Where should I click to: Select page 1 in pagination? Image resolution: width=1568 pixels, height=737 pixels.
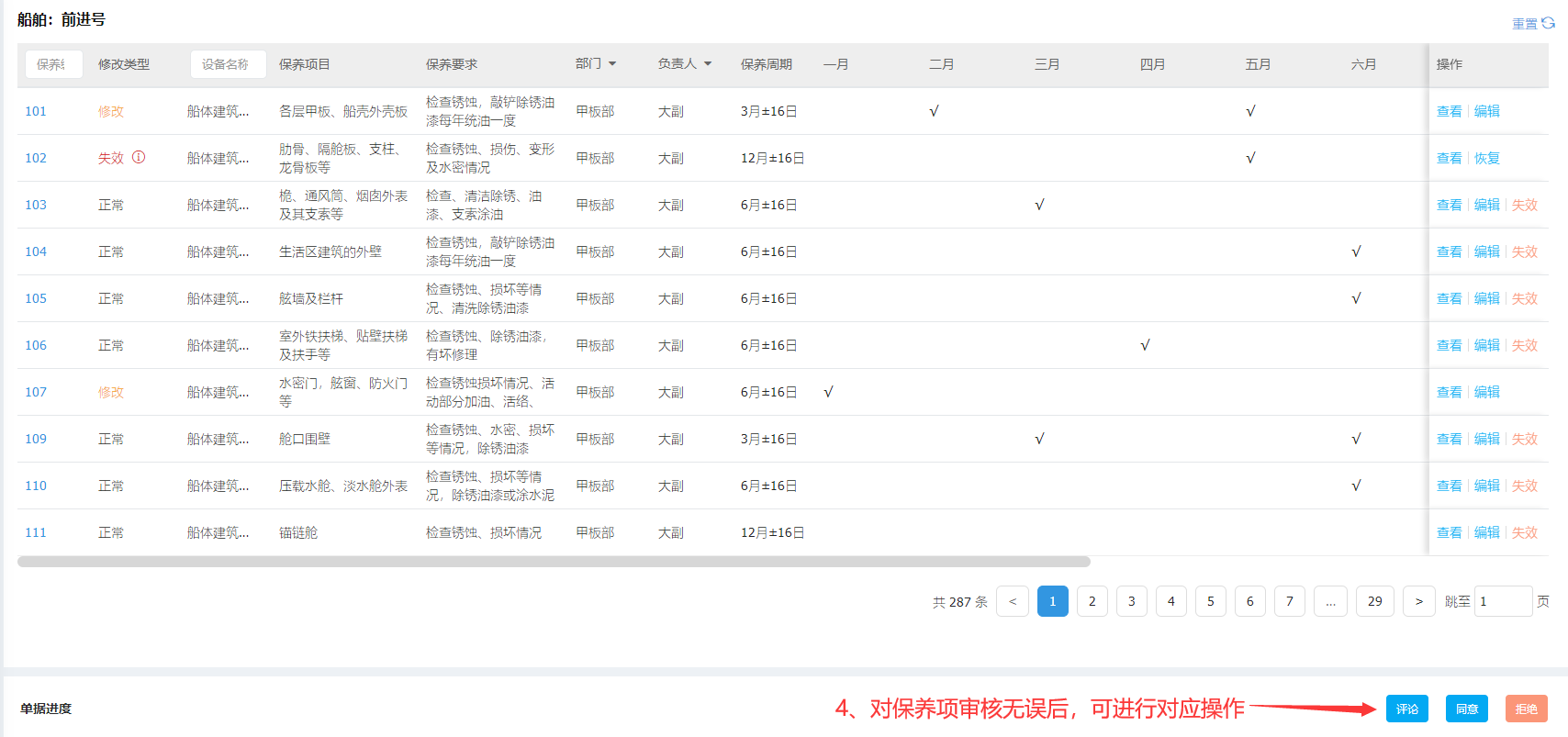1053,601
